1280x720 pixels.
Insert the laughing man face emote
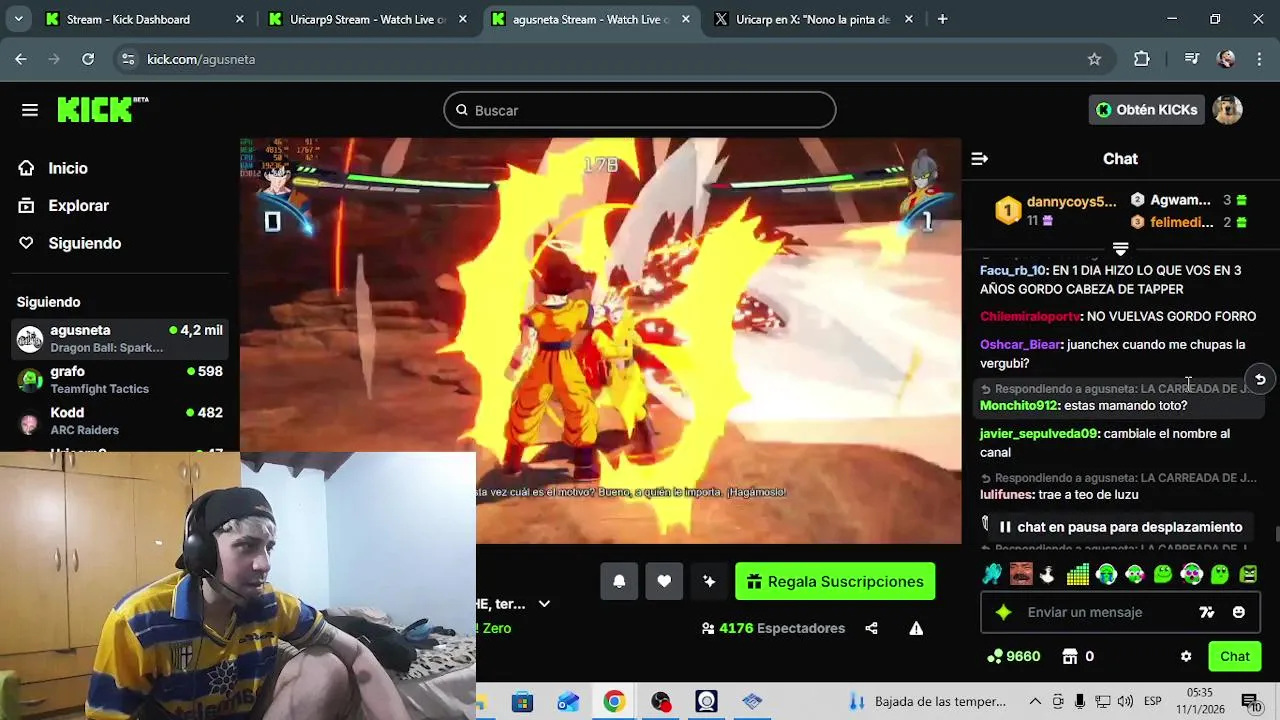click(1020, 574)
